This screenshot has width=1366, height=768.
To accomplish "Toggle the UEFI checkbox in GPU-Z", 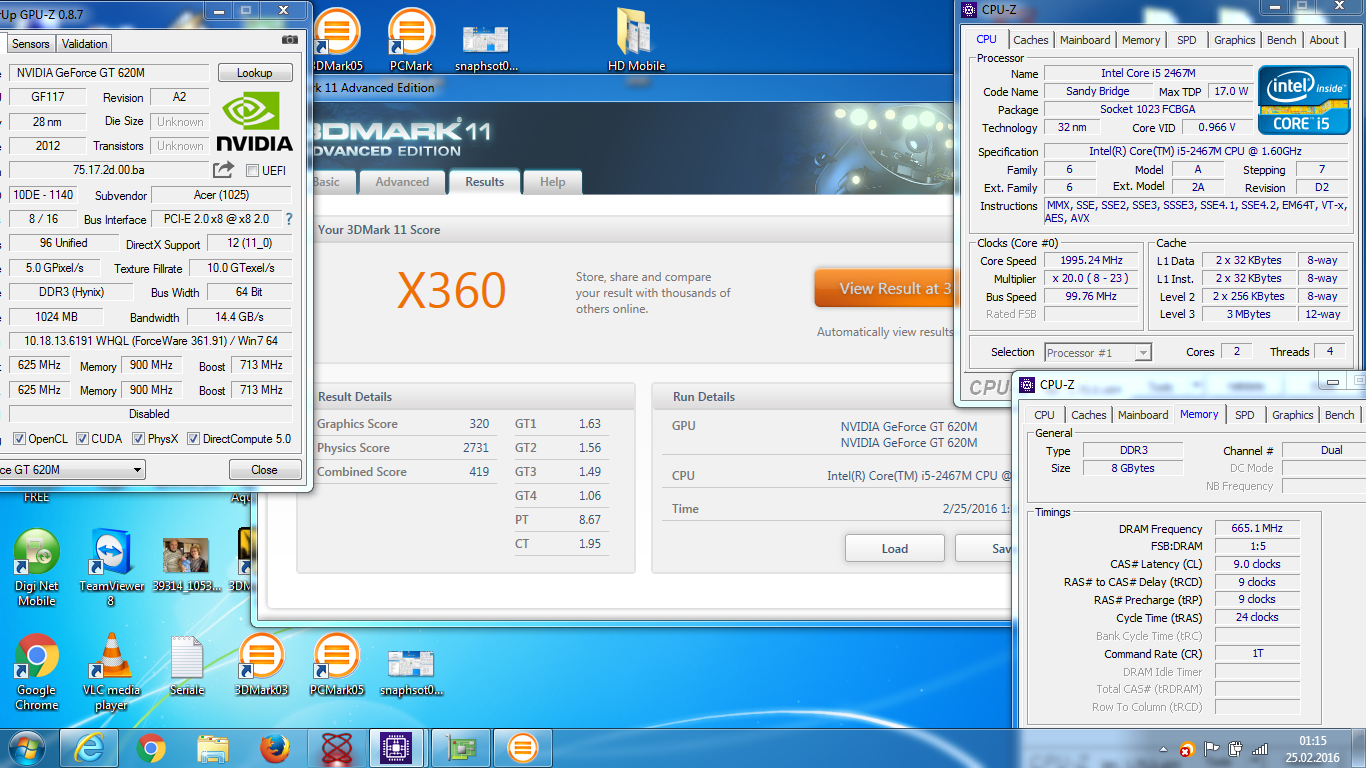I will 252,170.
